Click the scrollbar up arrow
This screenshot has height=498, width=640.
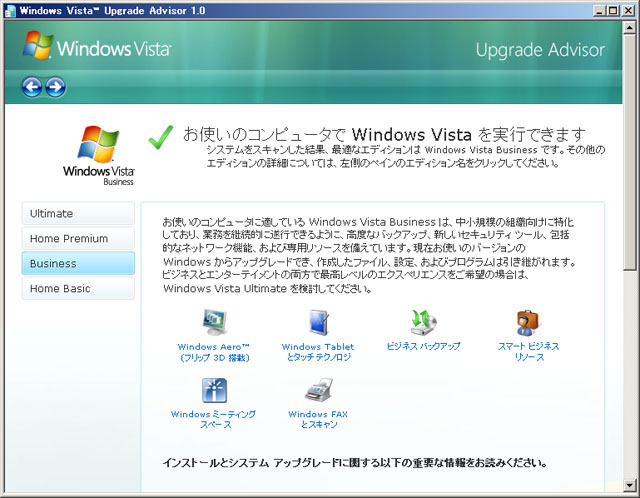point(629,27)
